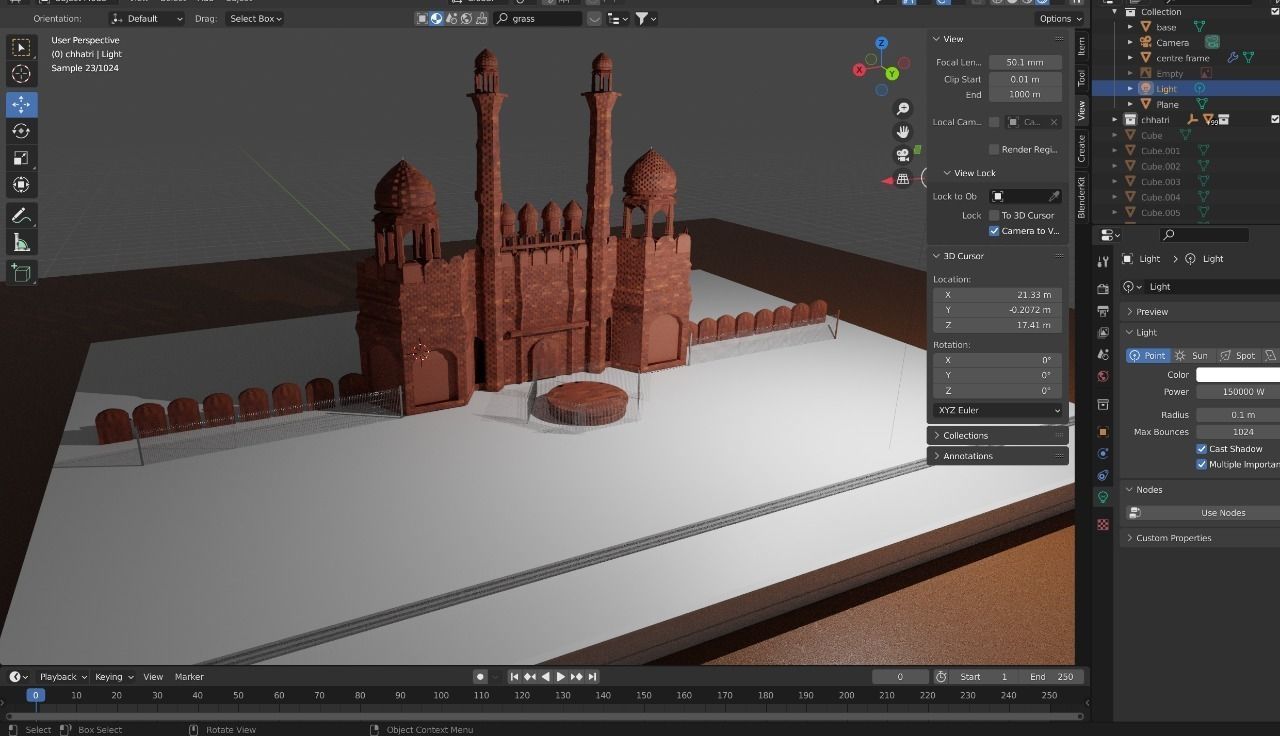This screenshot has width=1280, height=736.
Task: Switch to the Create sidebar tab
Action: pyautogui.click(x=1081, y=148)
